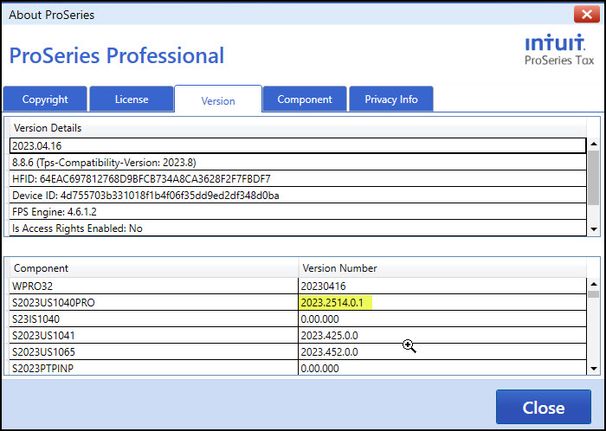Open the Copyright tab
Viewport: 606px width, 431px height.
click(x=45, y=99)
